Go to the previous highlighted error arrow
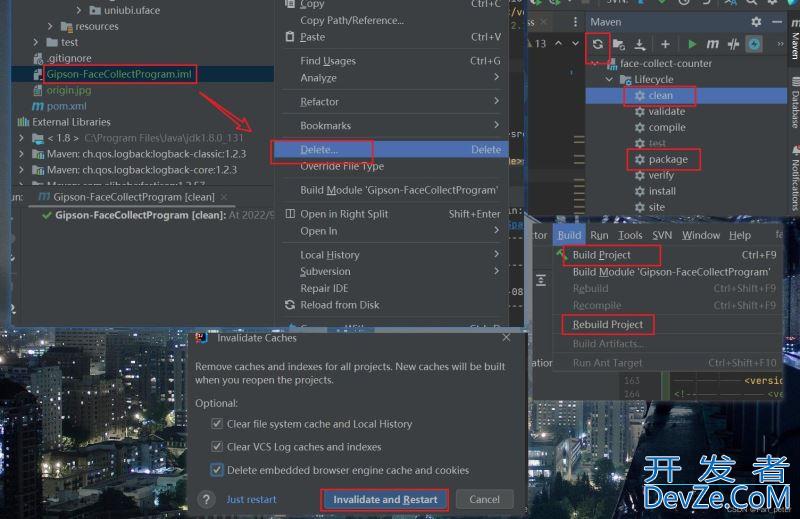The width and height of the screenshot is (800, 519). pos(559,43)
